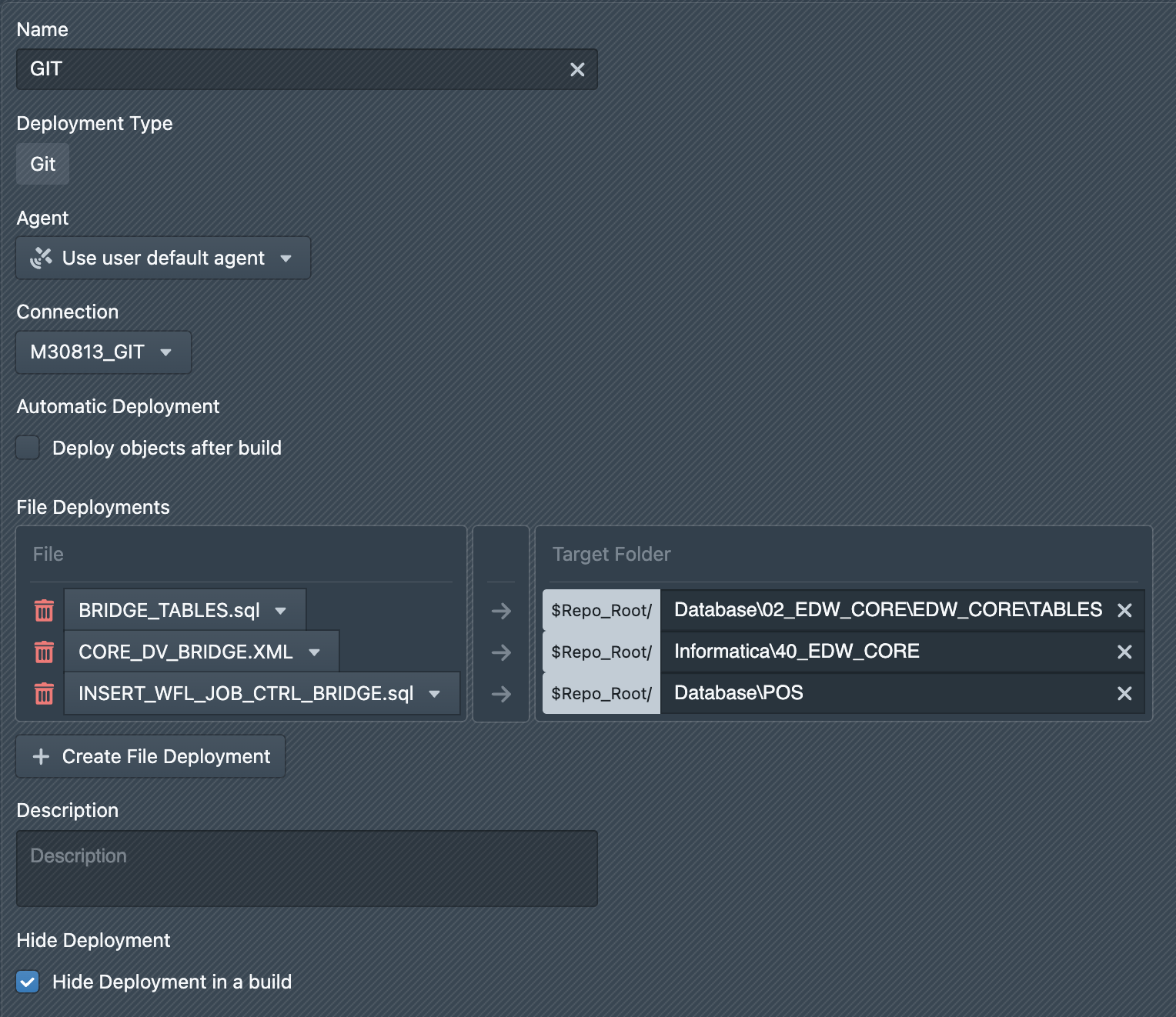Uncheck Hide Deployment in a build
The image size is (1176, 1017).
(28, 982)
